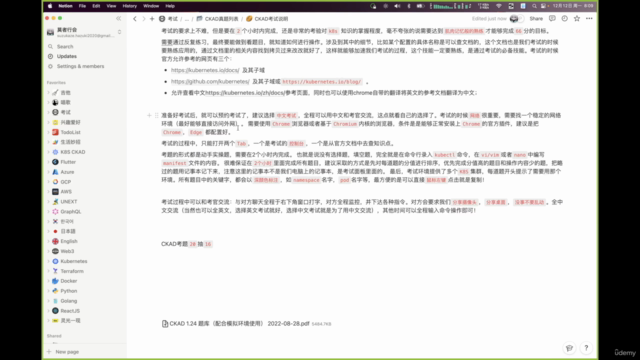Click the Notion app menu
Image resolution: width=640 pixels, height=360 pixels.
click(x=65, y=6)
